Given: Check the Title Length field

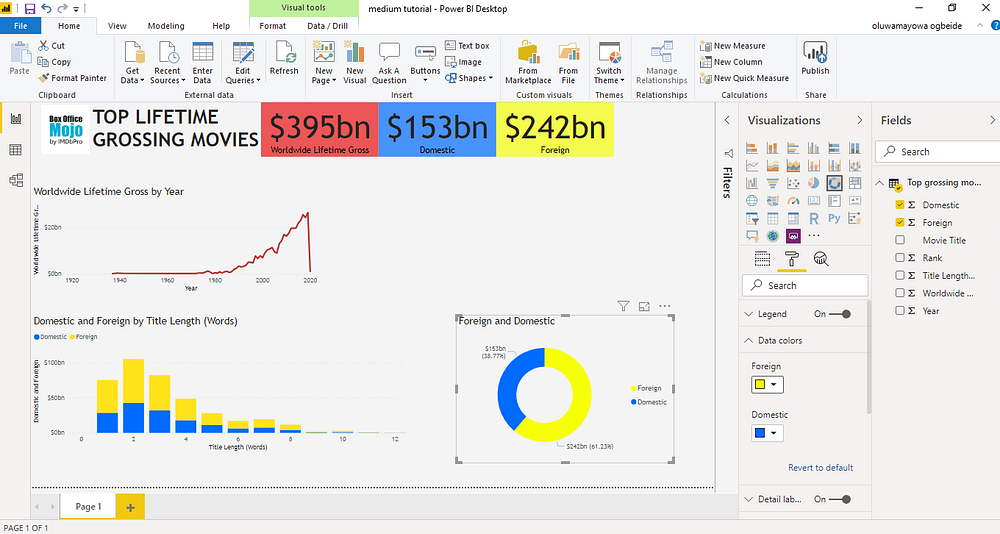Looking at the screenshot, I should click(x=900, y=275).
